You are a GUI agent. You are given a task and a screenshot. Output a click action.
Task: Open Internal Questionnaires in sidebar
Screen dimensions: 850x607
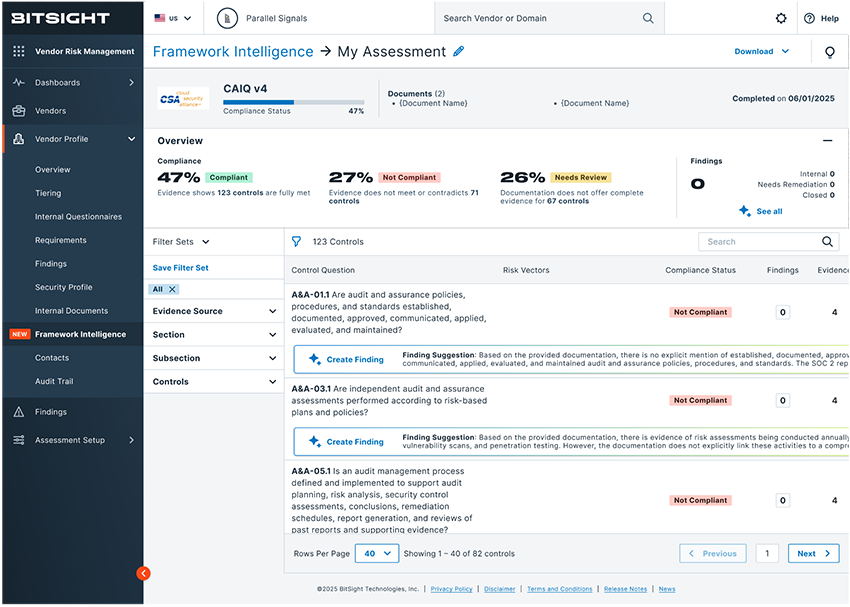click(79, 217)
